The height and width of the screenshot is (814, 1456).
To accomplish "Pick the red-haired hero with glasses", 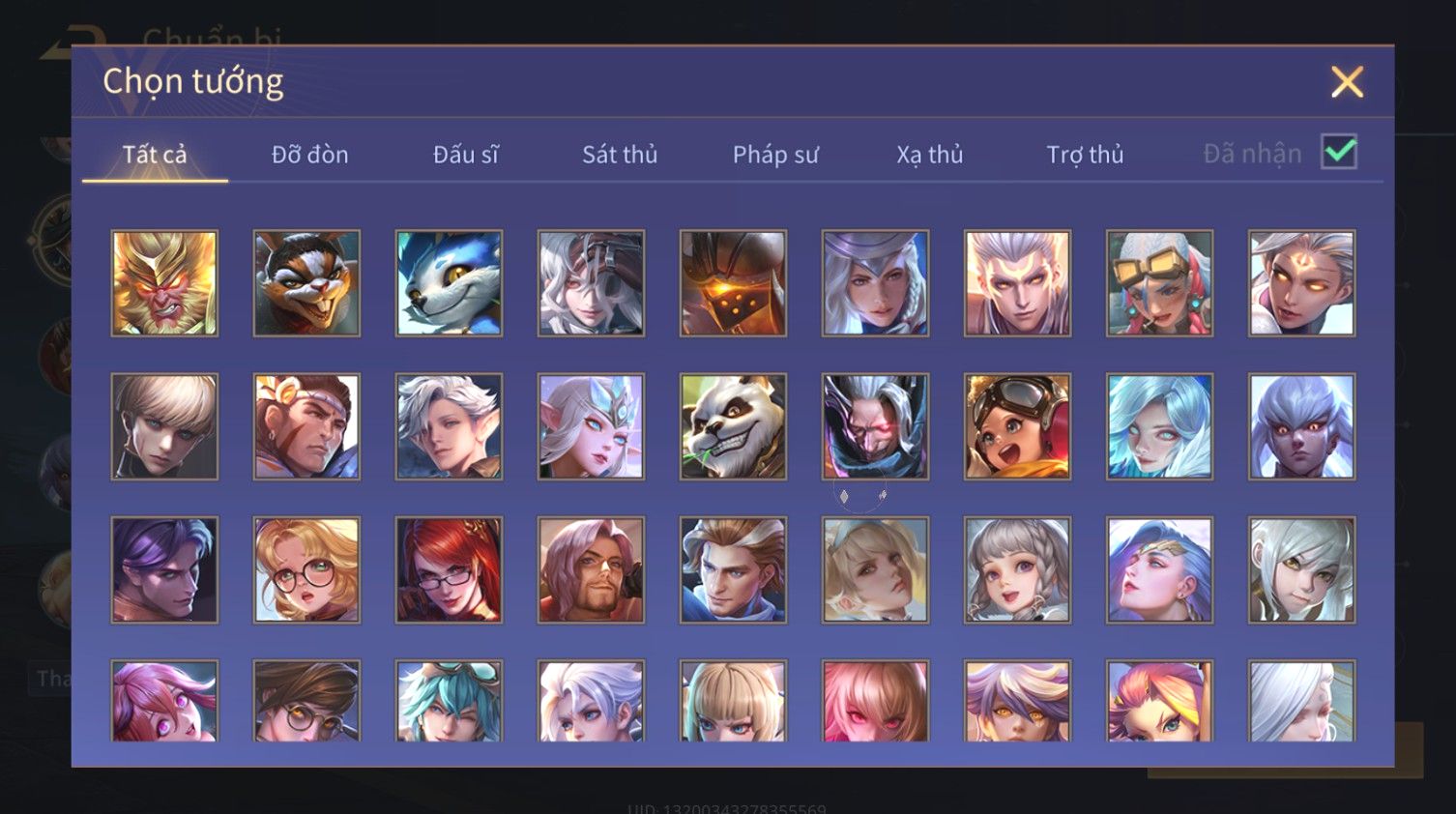I will tap(449, 569).
